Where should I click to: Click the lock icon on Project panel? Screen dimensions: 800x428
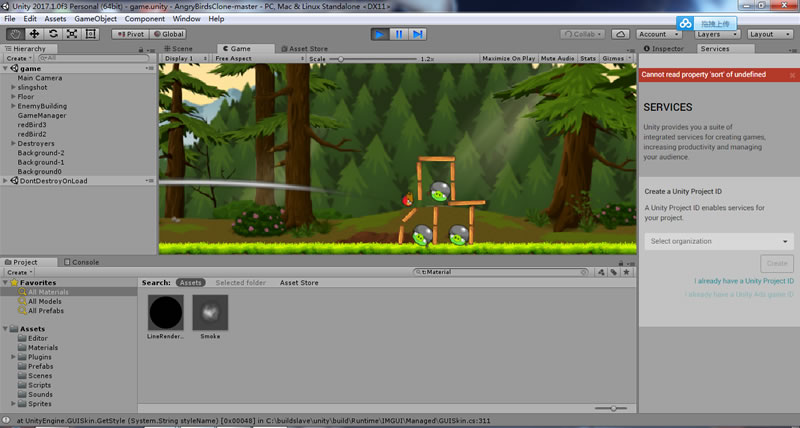click(621, 263)
